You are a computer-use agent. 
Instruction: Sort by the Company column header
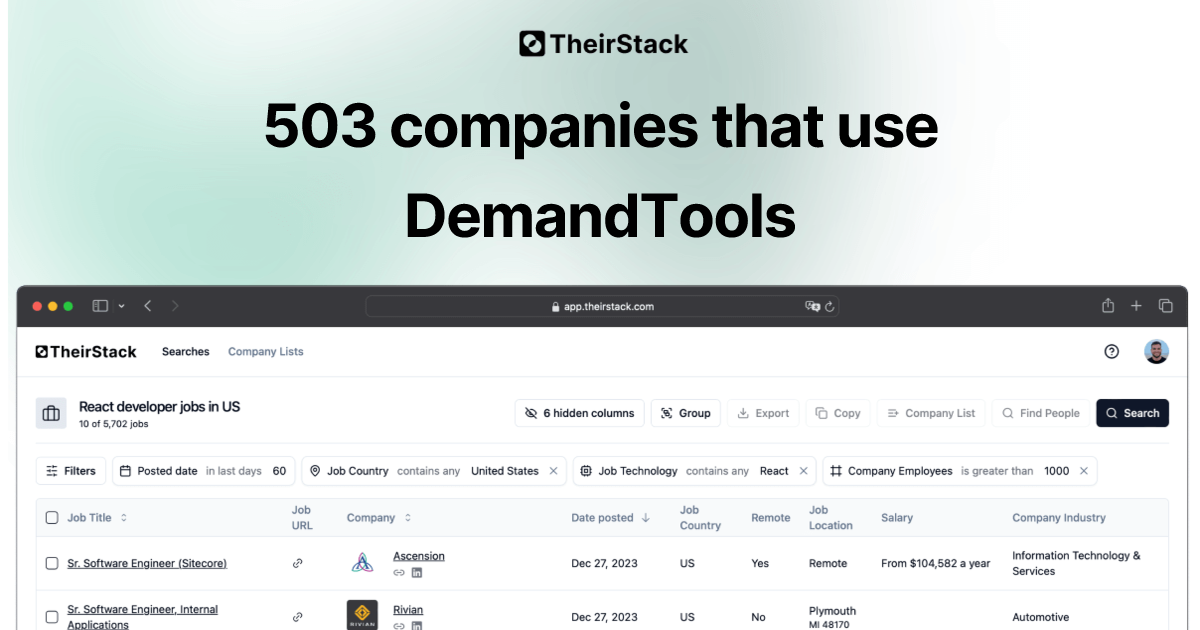coord(379,518)
